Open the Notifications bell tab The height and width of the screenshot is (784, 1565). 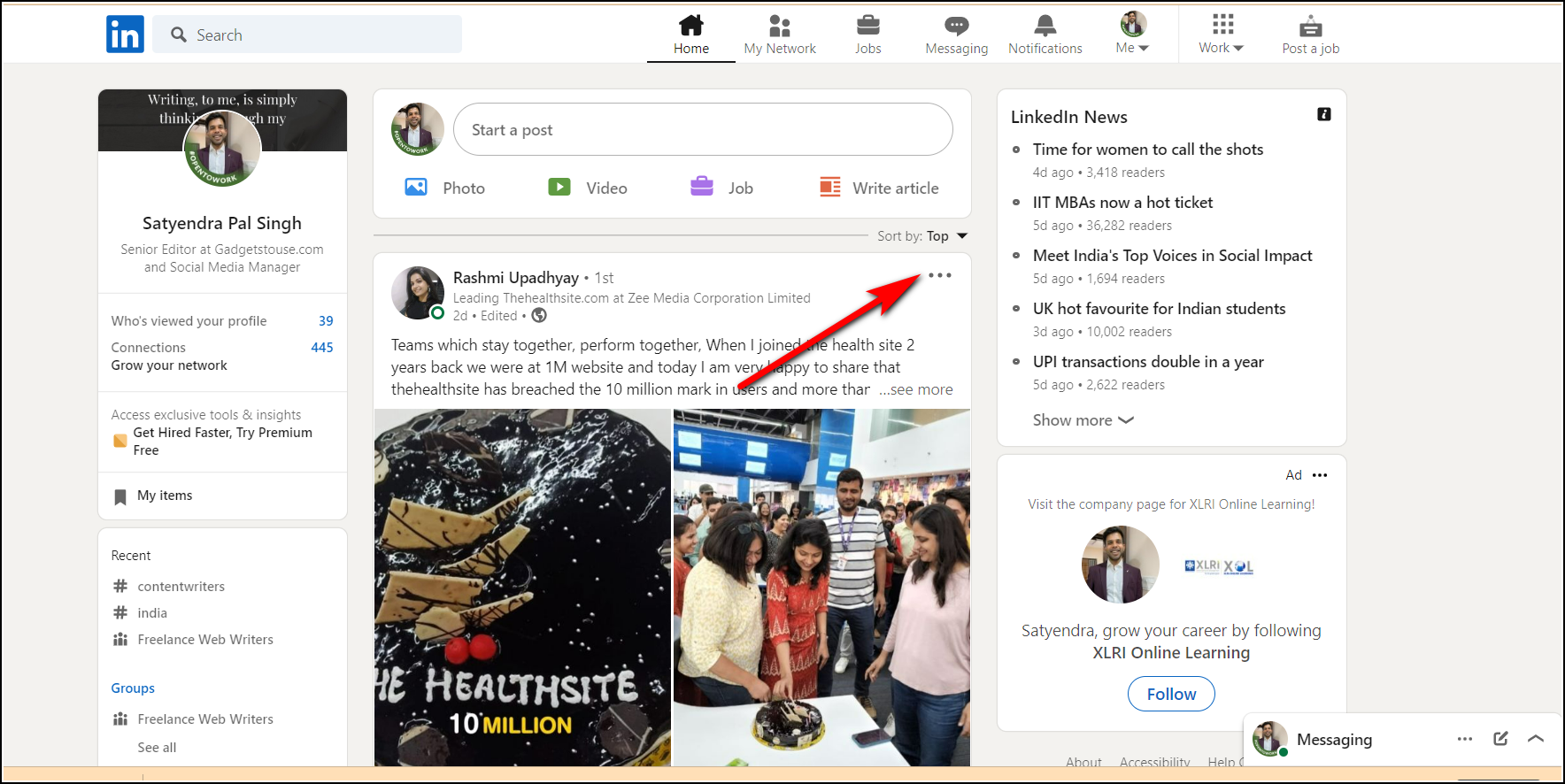[1045, 35]
